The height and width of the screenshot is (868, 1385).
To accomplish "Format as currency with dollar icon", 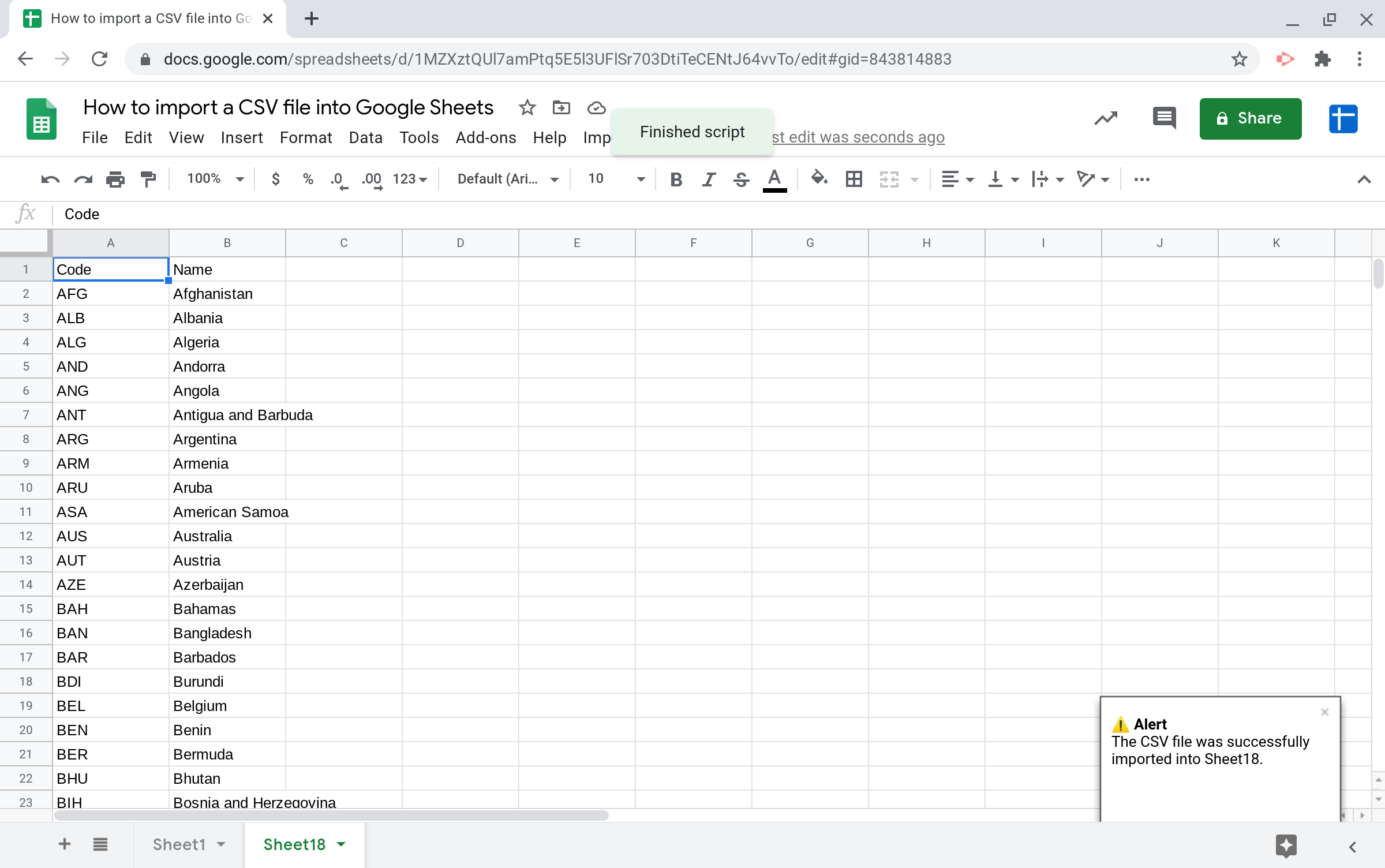I will click(276, 179).
